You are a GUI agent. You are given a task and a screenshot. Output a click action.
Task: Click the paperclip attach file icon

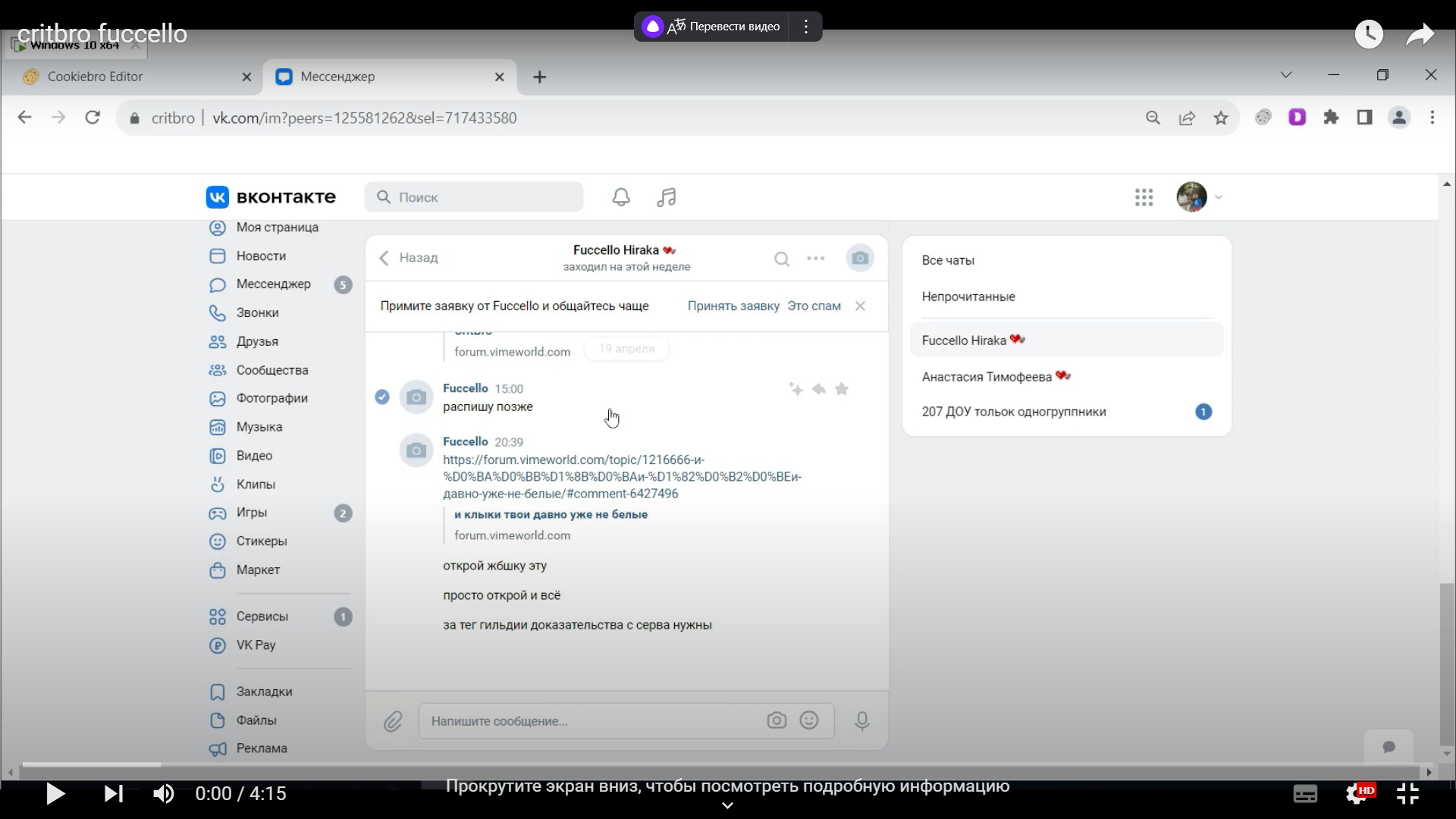(393, 721)
